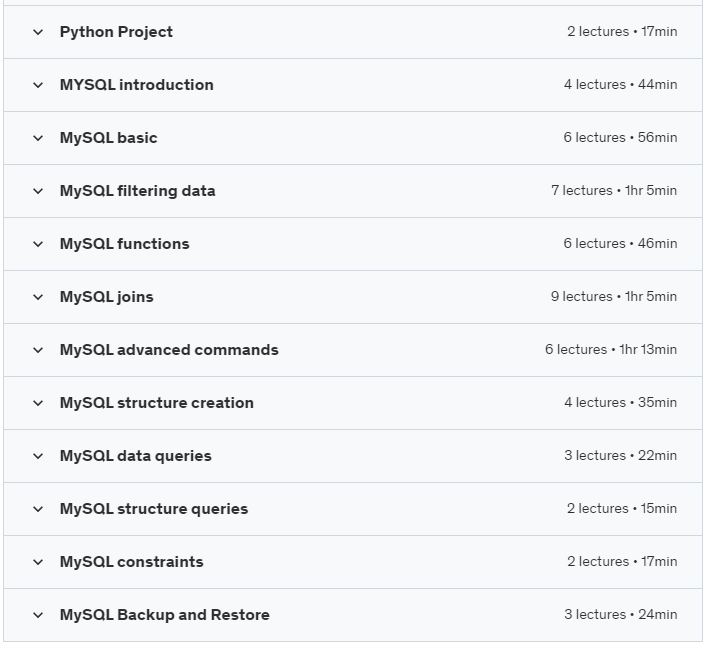Expand the Python Project section chevron

point(38,32)
